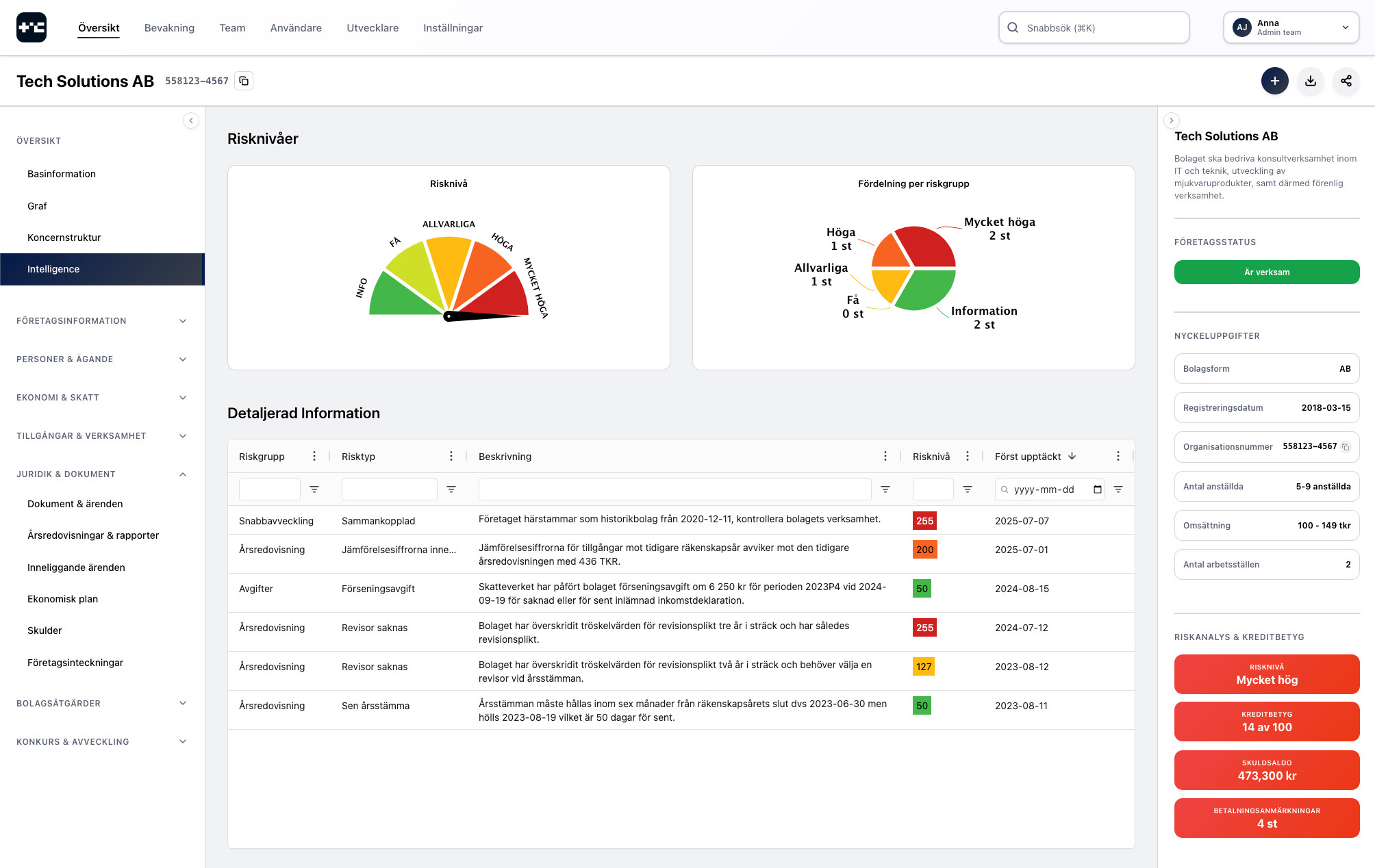Click the filter icon under Beskrivning column
Screen dimensions: 1375x868
[885, 489]
